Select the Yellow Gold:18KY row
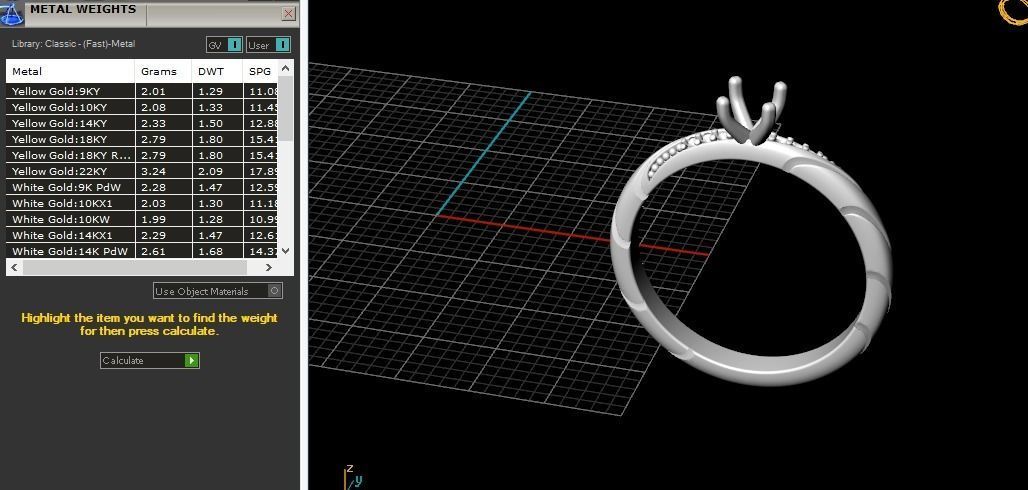1028x490 pixels. pos(142,139)
